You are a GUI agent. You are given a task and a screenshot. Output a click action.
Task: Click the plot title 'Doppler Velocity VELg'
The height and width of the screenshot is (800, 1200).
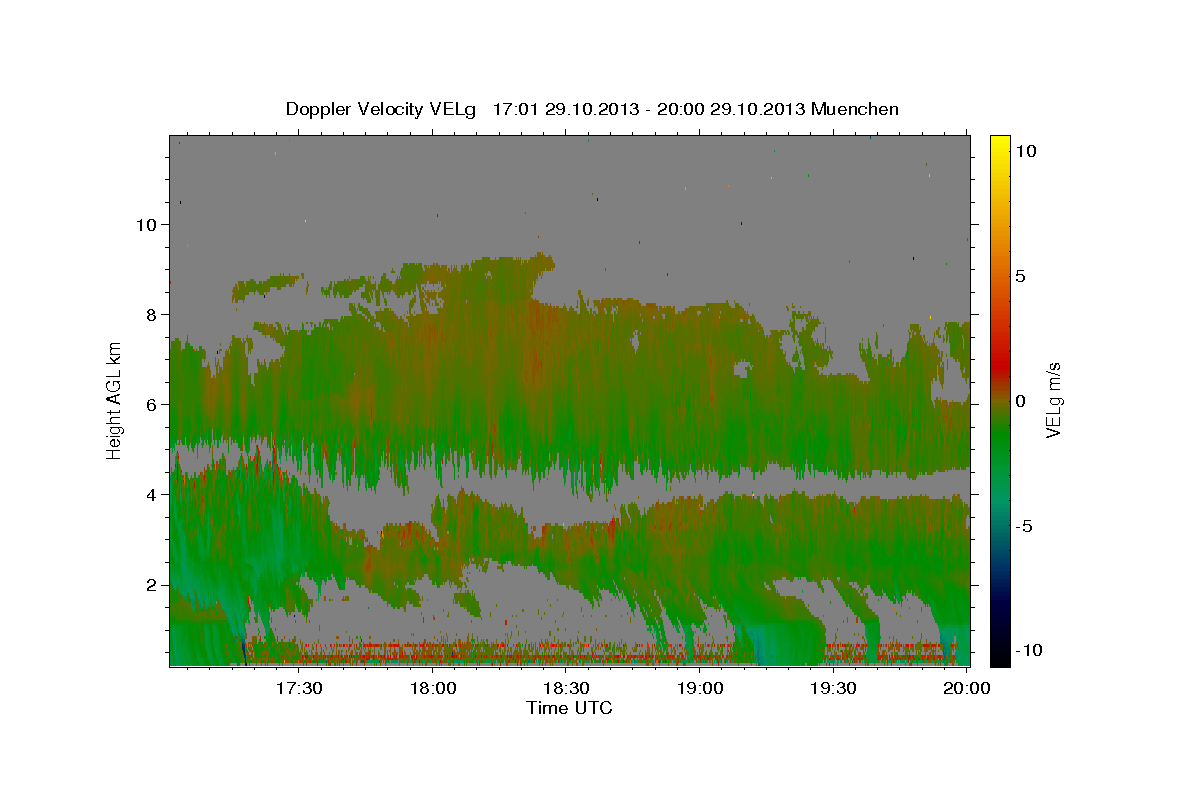(382, 109)
